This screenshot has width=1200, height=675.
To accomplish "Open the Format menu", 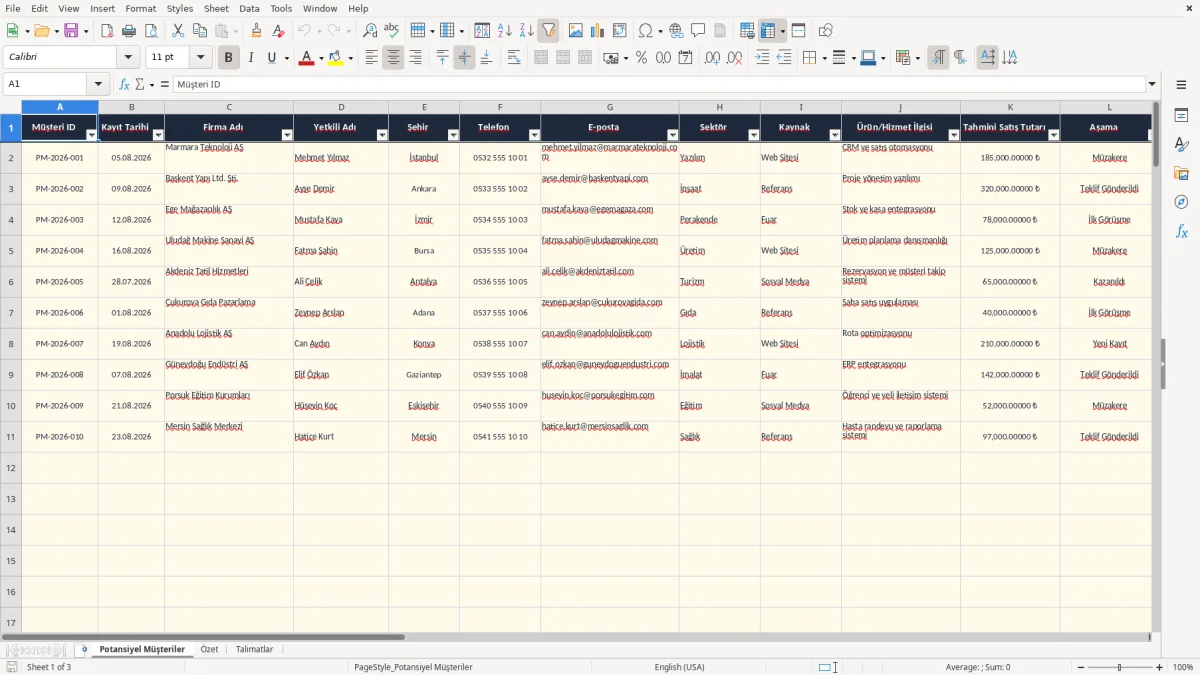I will click(141, 8).
